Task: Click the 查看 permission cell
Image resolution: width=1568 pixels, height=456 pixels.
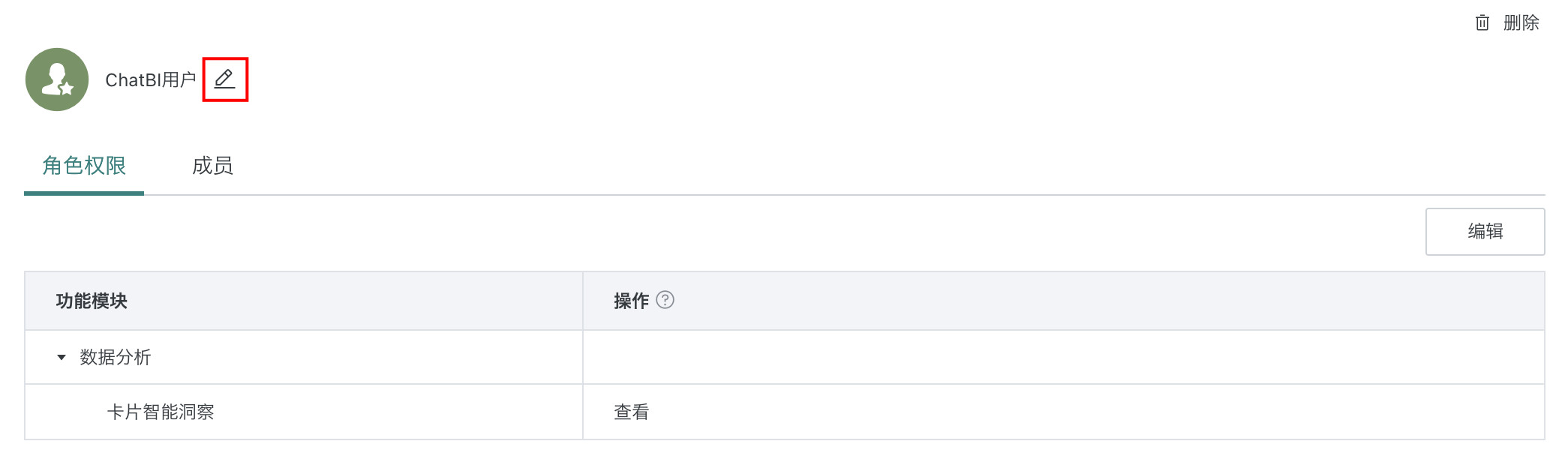Action: point(631,412)
